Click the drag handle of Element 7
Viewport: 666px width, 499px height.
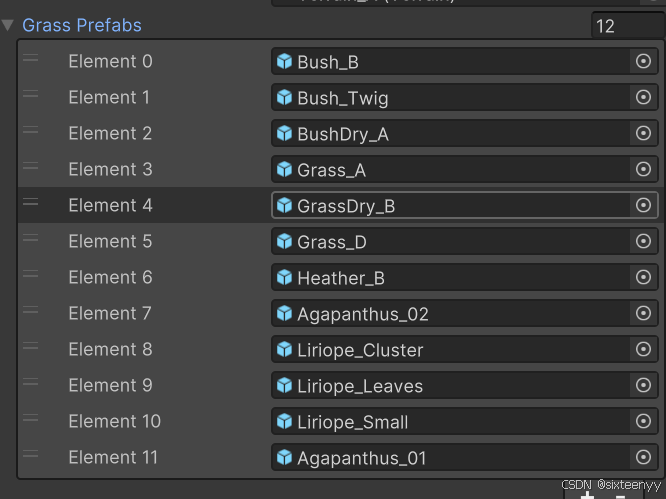coord(31,311)
